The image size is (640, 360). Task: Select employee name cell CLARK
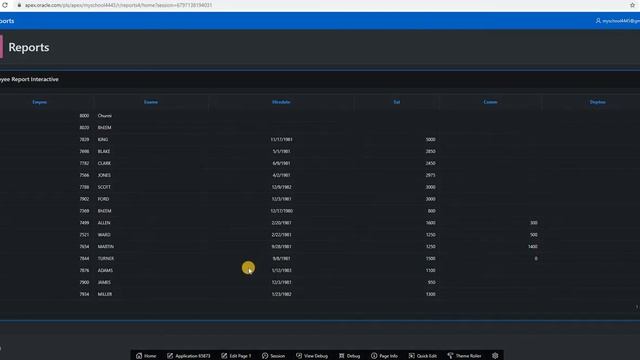tap(104, 163)
